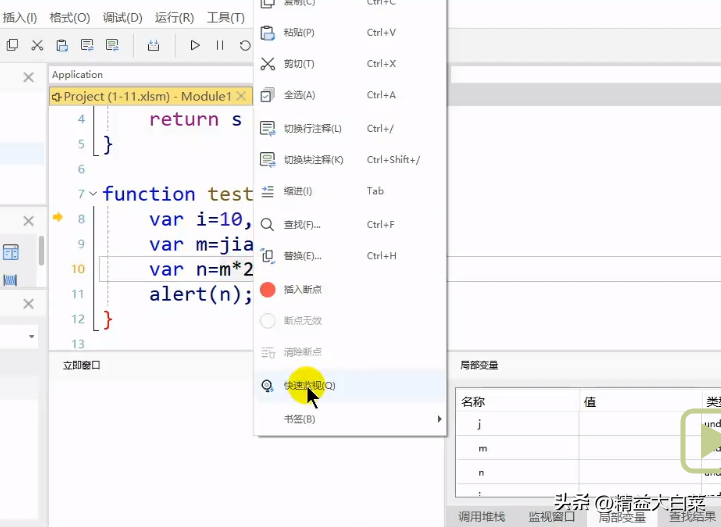Click the quick watch icon beside 快速监视(Q)
The image size is (721, 527).
268,385
